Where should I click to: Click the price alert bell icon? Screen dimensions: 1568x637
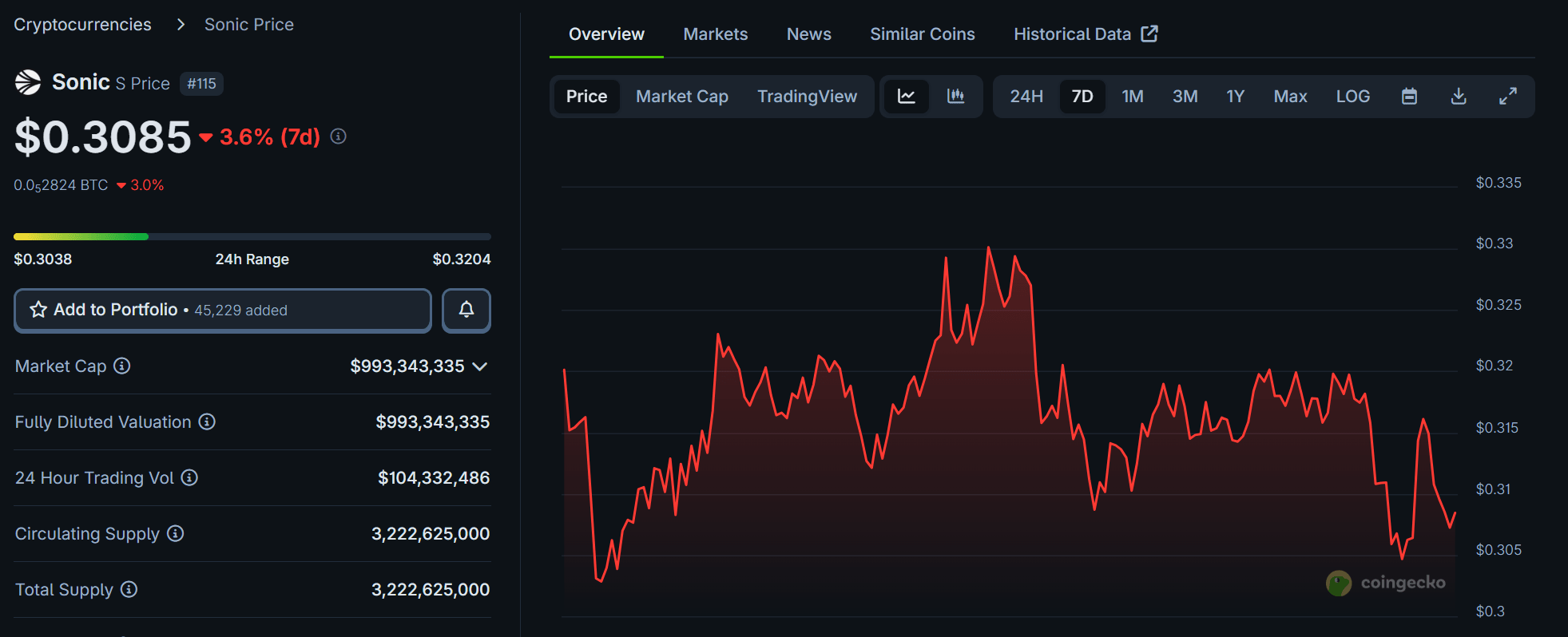click(466, 310)
